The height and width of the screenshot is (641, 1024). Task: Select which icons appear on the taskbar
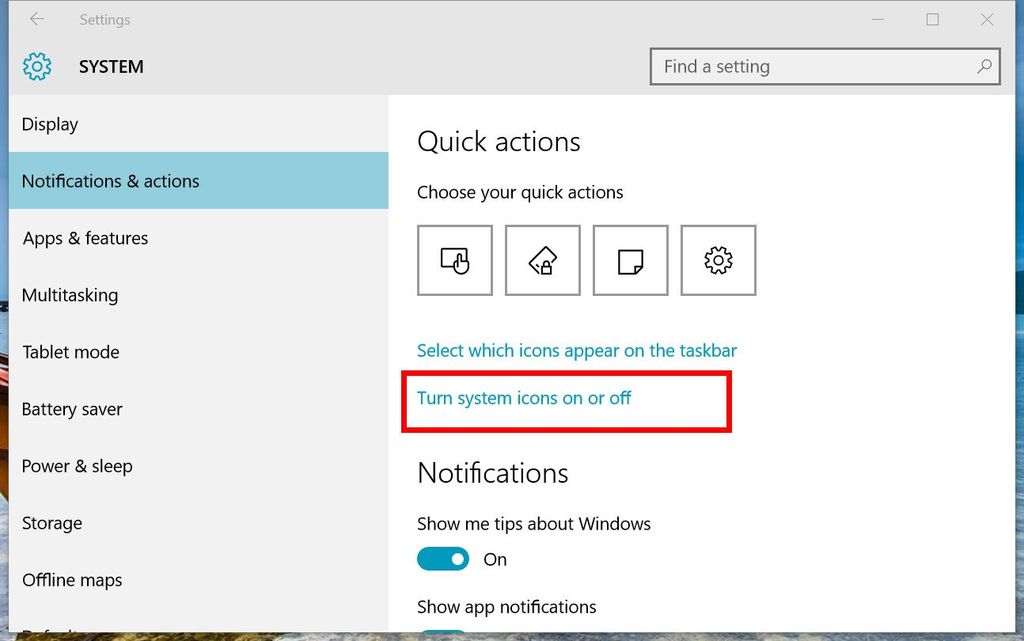577,350
